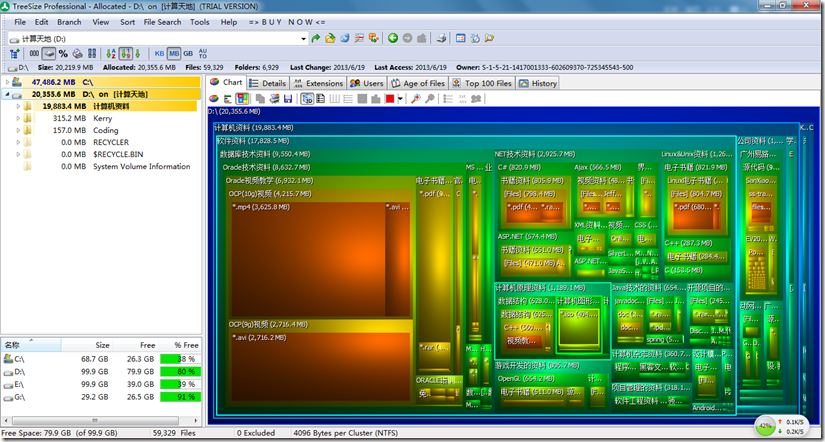Click the *.avi (2,716.2 MB) treemap block
Viewport: 825px width, 442px height.
pos(320,366)
